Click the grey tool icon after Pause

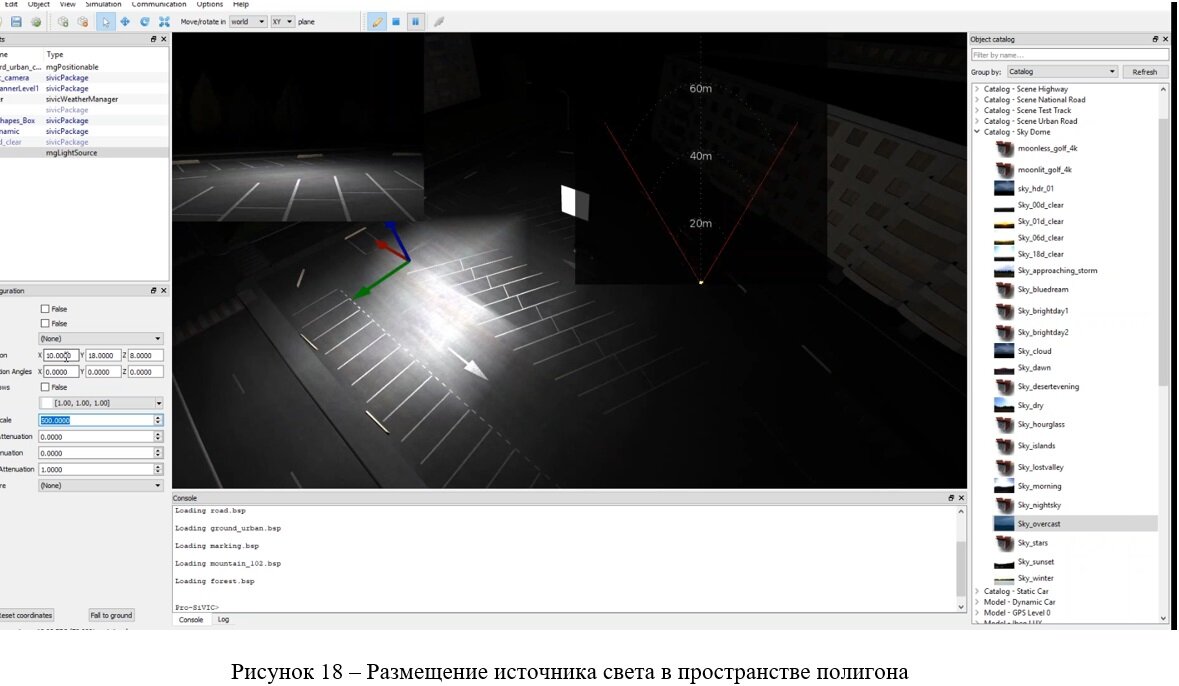point(438,22)
